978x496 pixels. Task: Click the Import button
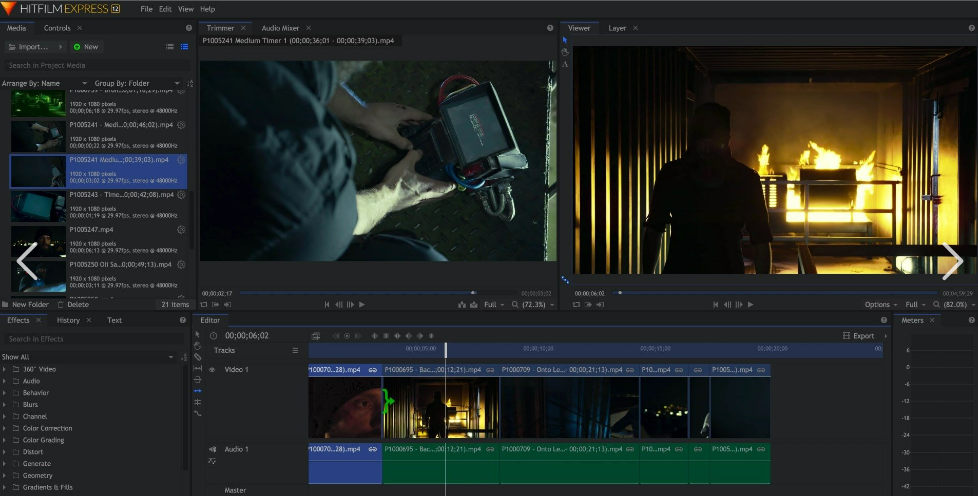(x=35, y=47)
